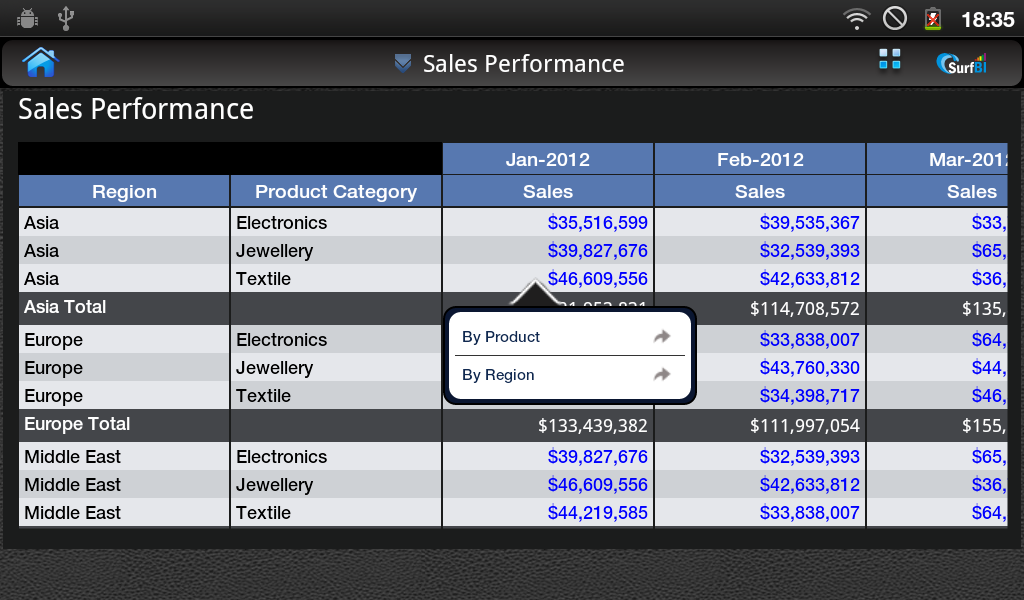The width and height of the screenshot is (1024, 600).
Task: Tap the Android debug icon in status bar
Action: tap(27, 18)
